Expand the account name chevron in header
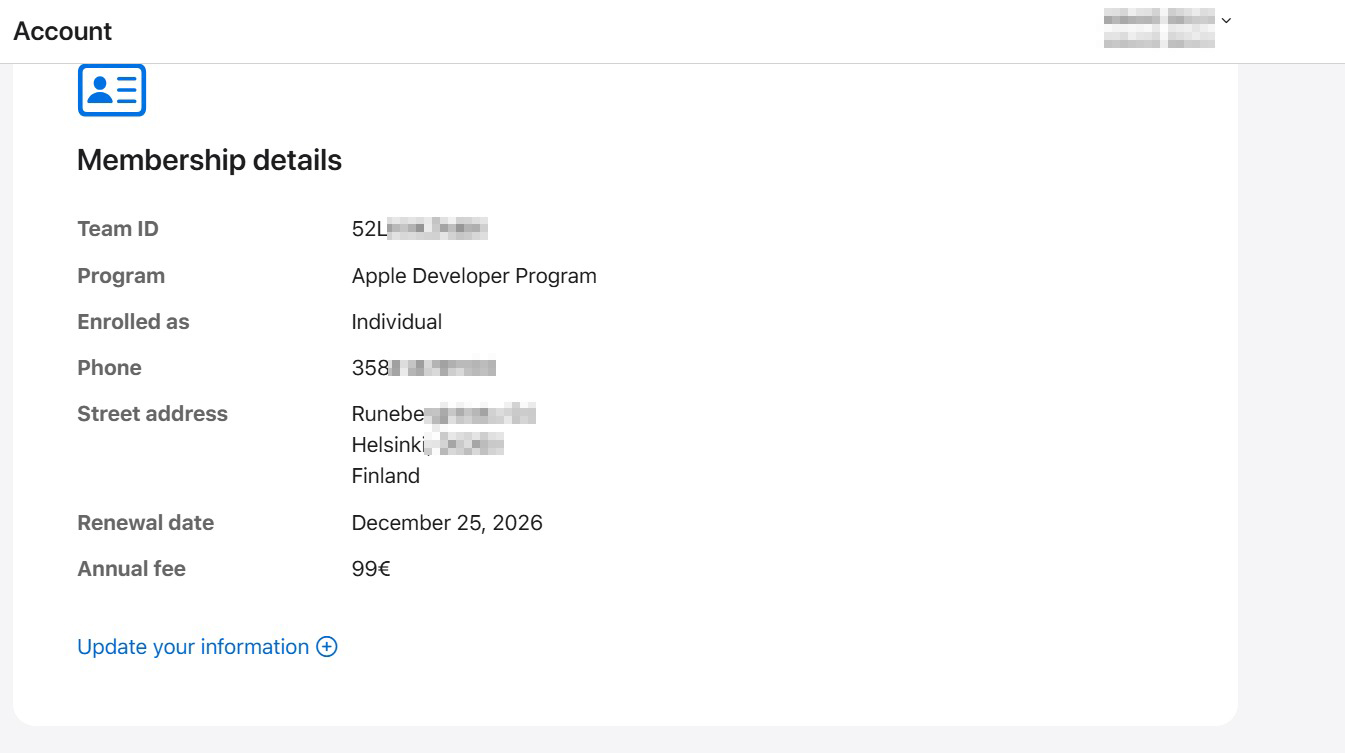Screen dimensions: 1345x753 click(1227, 20)
